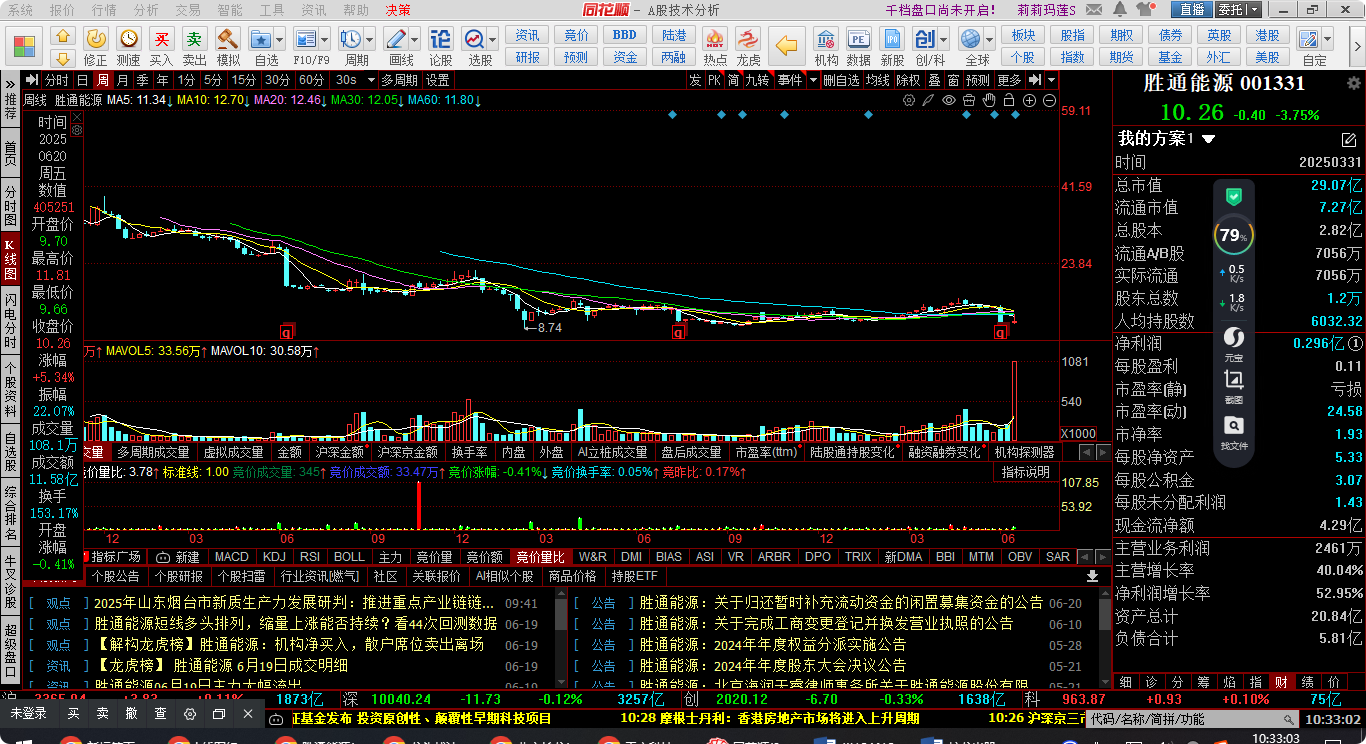Expand the 事件 events dropdown arrow
The image size is (1366, 744).
pyautogui.click(x=812, y=80)
